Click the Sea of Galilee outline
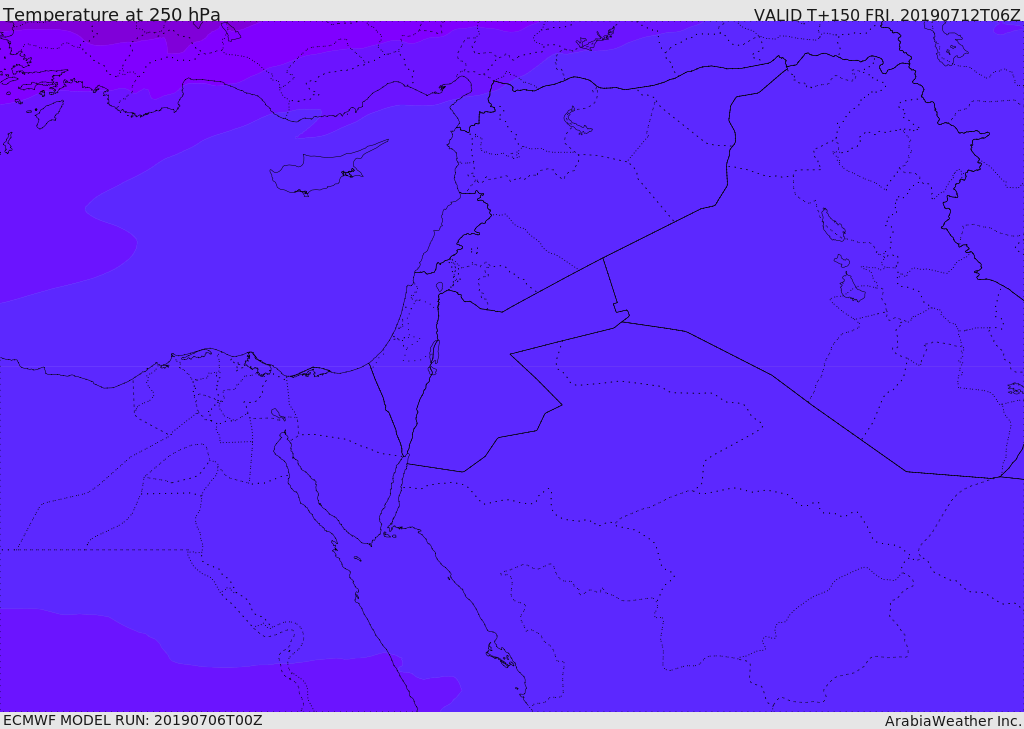This screenshot has height=729, width=1024. click(x=440, y=287)
